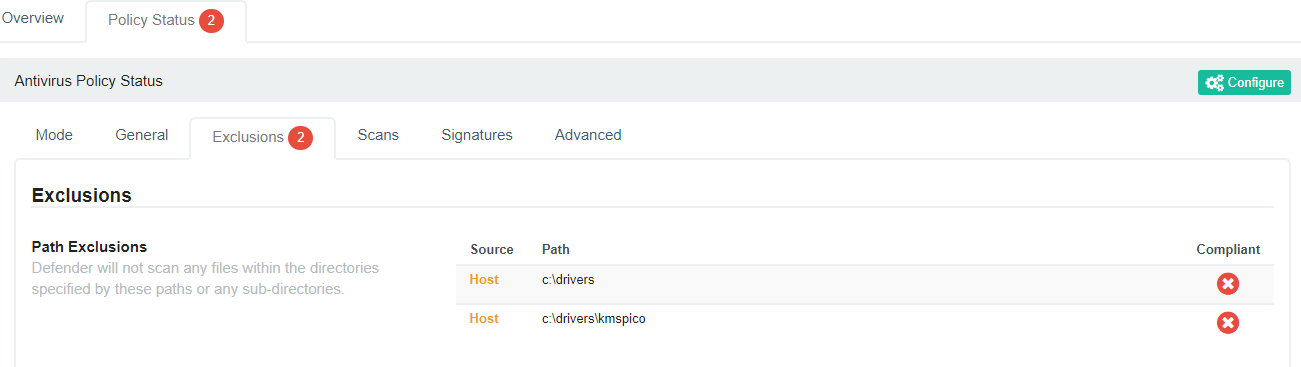Select the c:\drivers path entry
This screenshot has height=367, width=1301.
[568, 280]
